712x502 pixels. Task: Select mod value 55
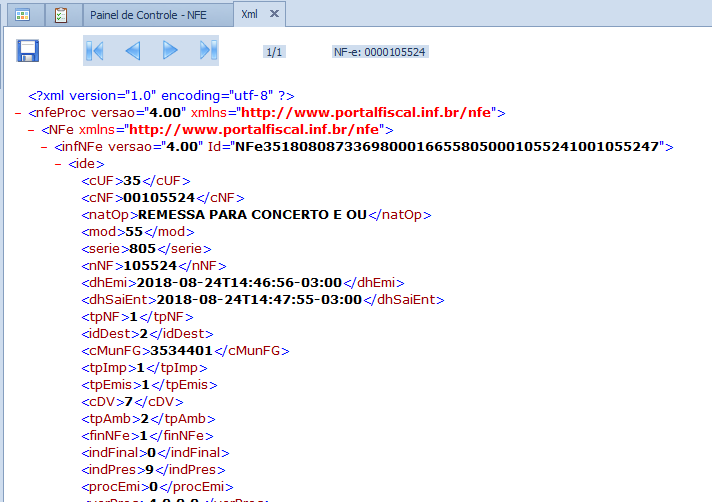pyautogui.click(x=134, y=232)
